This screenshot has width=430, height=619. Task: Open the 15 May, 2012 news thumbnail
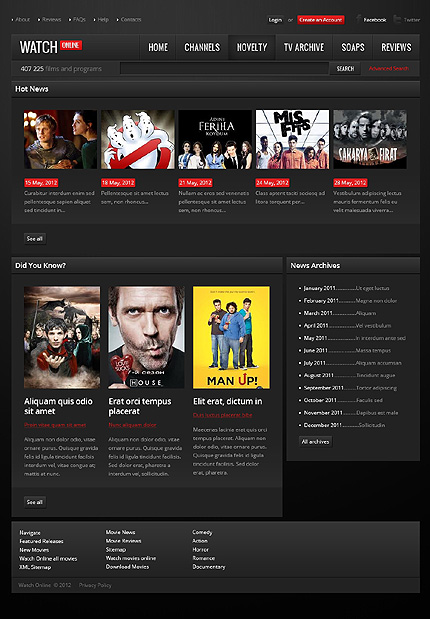click(60, 139)
